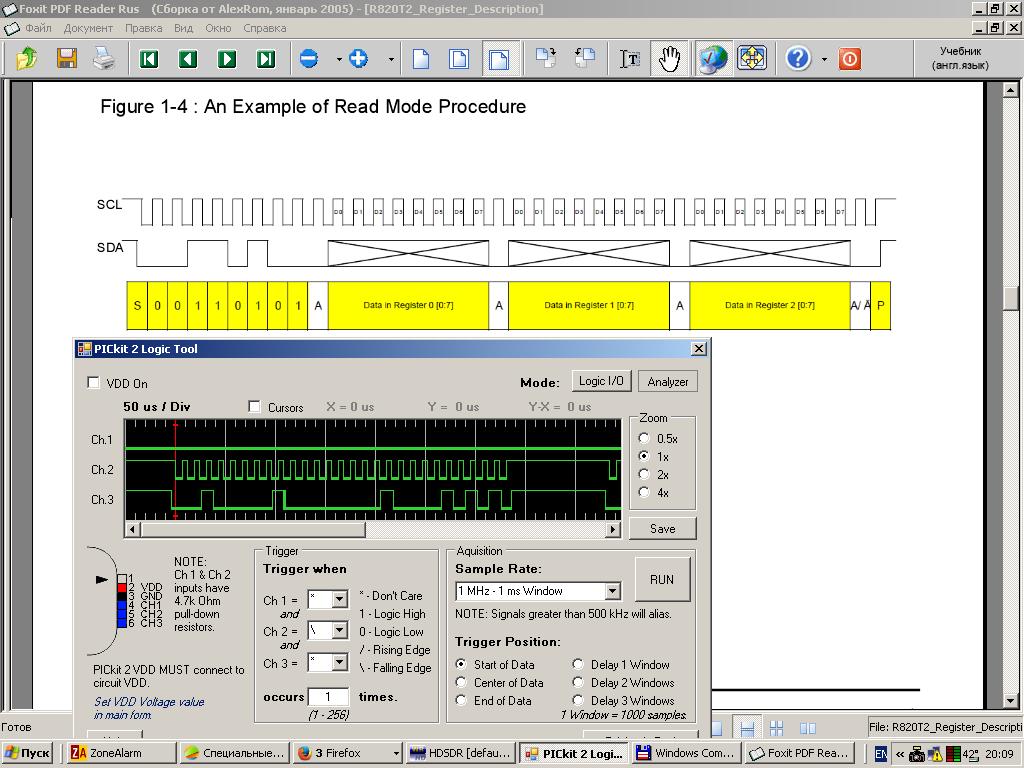1024x768 pixels.
Task: Enable the Cursors checkbox
Action: [x=255, y=407]
